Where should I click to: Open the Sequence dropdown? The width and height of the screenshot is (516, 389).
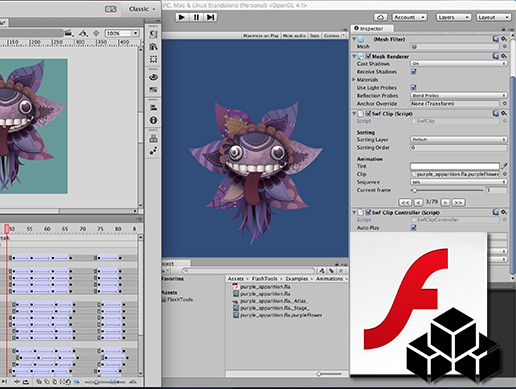pyautogui.click(x=459, y=182)
